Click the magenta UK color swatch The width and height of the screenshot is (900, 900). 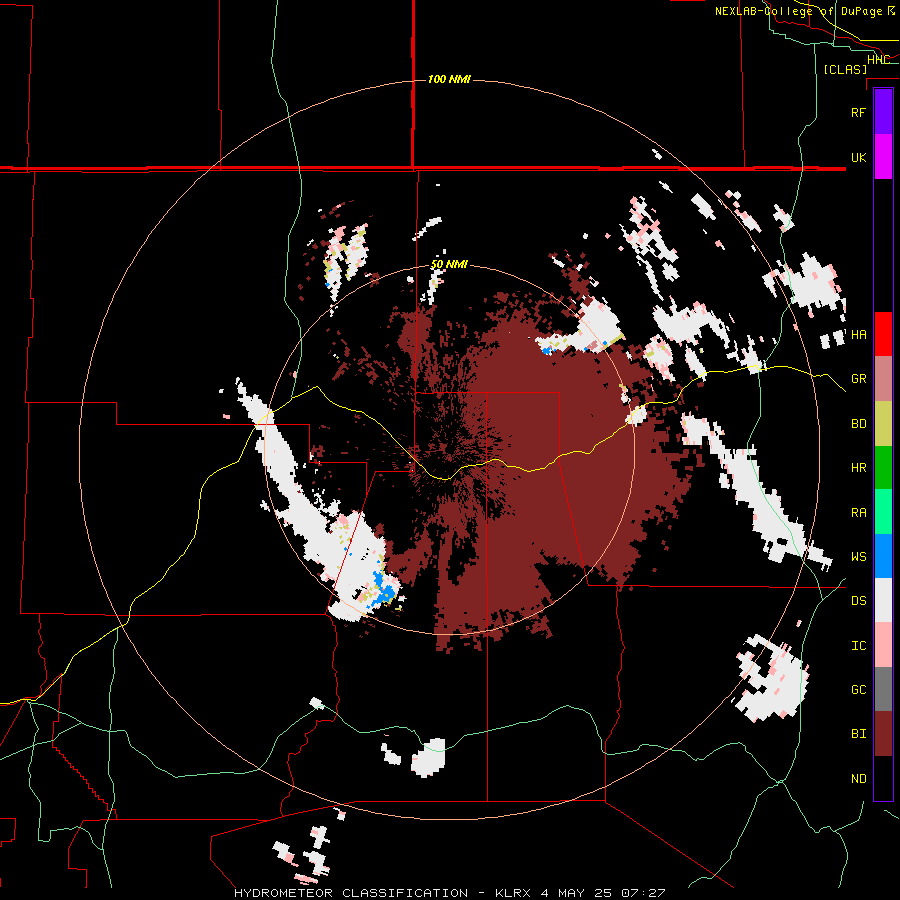click(x=883, y=157)
